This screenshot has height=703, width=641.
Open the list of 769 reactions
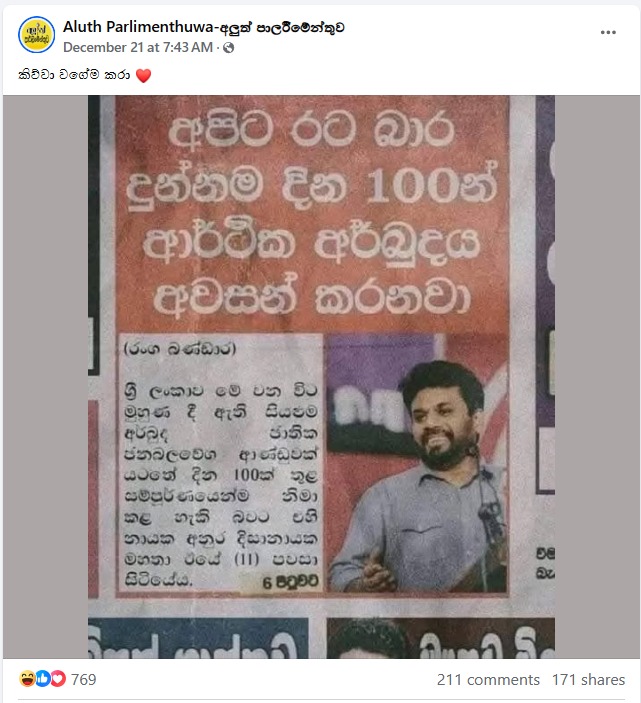pyautogui.click(x=83, y=679)
